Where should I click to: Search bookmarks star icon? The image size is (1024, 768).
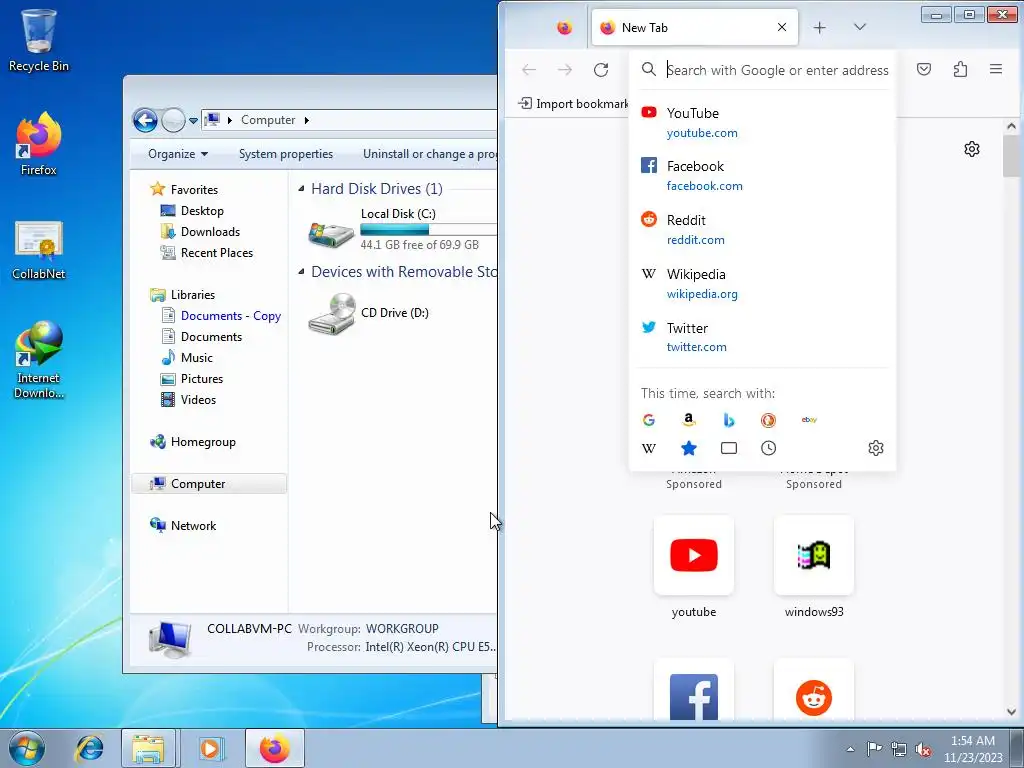tap(688, 448)
